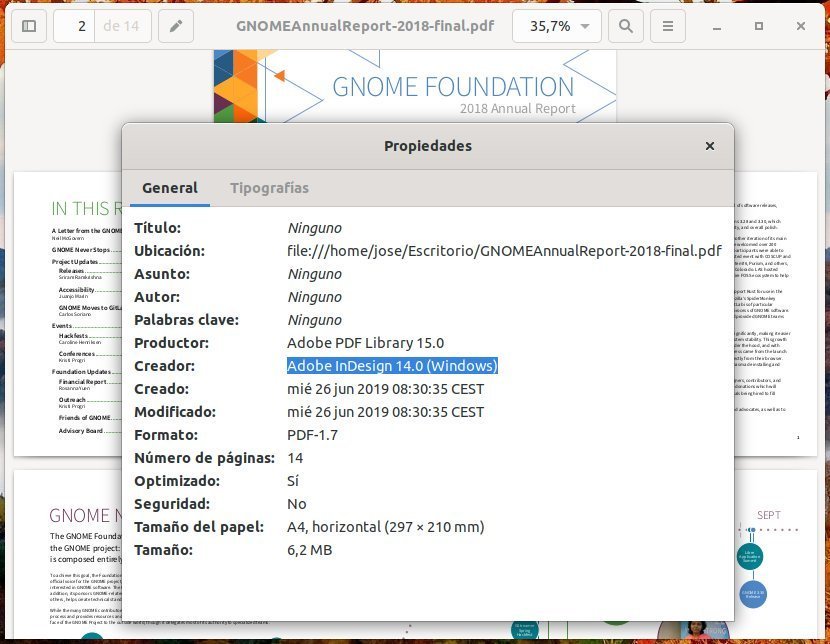Switch to the Tipografías tab
The width and height of the screenshot is (830, 644).
269,188
